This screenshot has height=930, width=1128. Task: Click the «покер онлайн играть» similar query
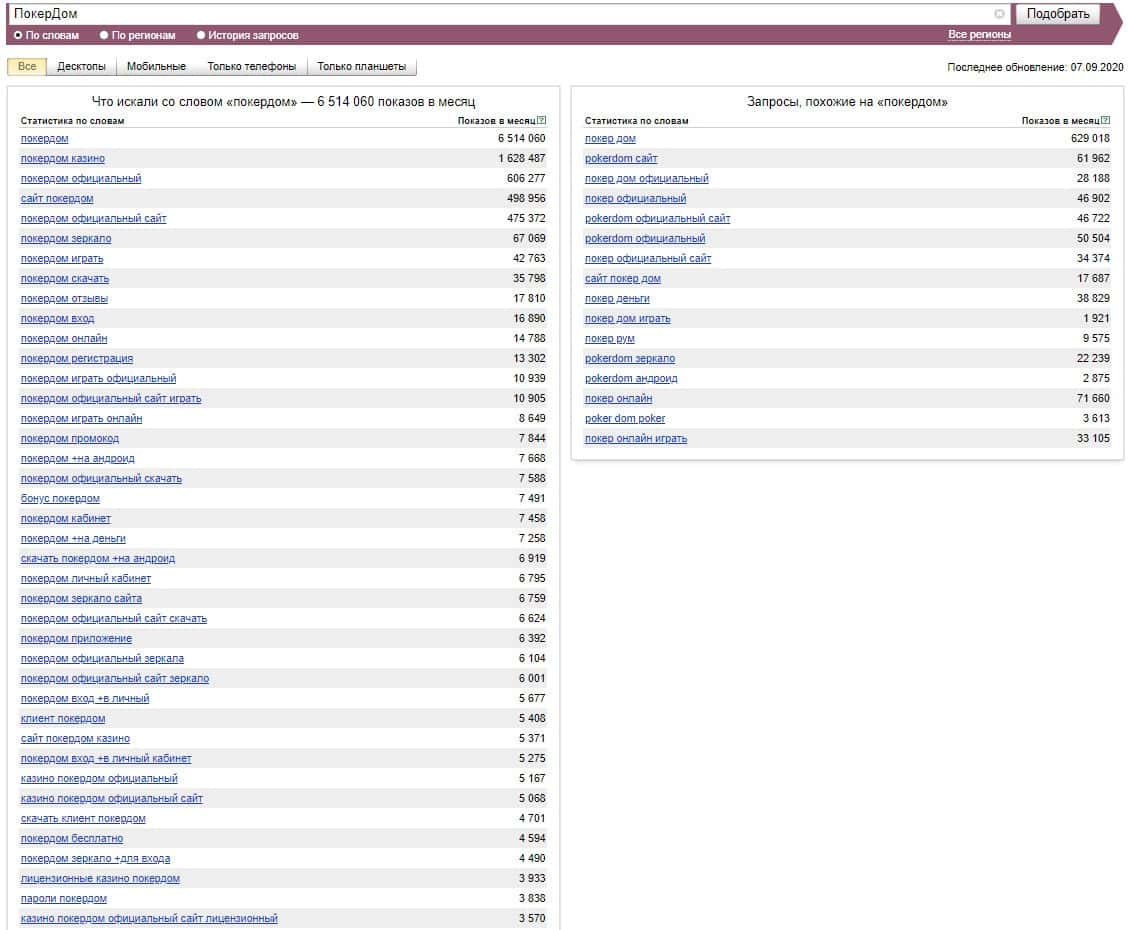coord(636,439)
